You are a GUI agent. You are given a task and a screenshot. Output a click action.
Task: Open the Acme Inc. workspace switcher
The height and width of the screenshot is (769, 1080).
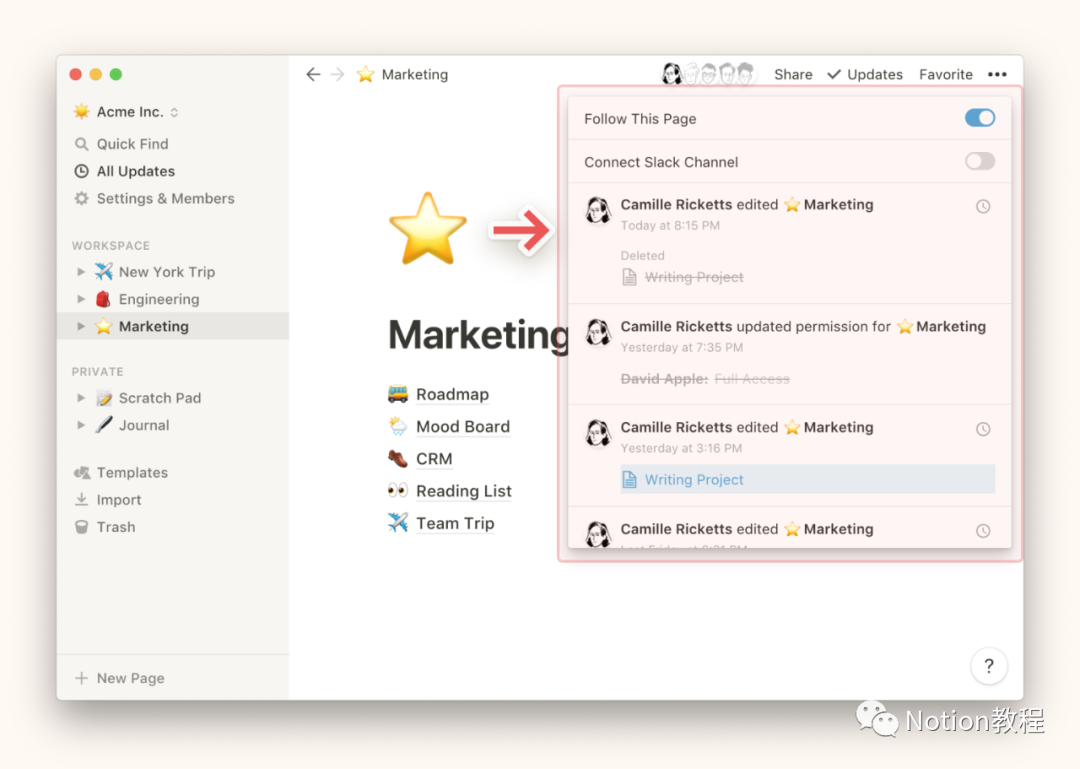pos(126,112)
